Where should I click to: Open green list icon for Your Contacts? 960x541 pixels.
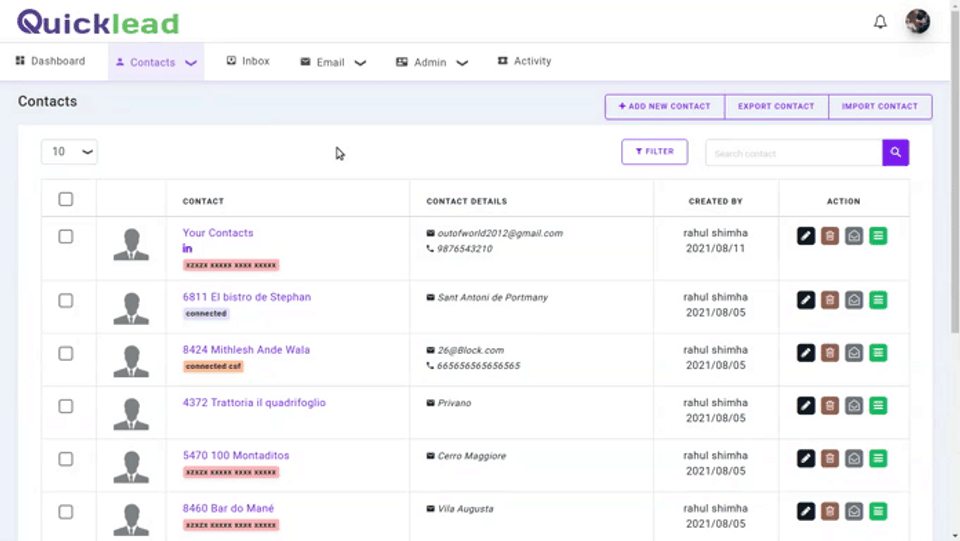coord(878,236)
